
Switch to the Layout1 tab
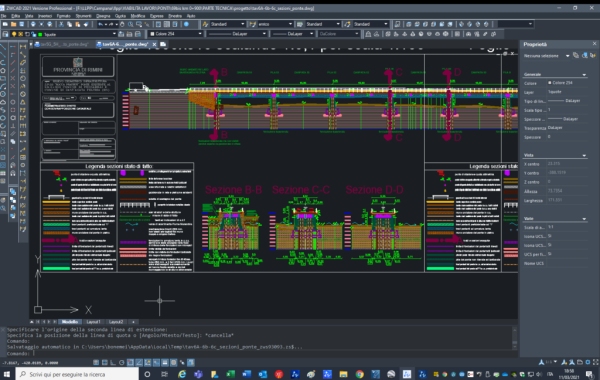coord(93,322)
